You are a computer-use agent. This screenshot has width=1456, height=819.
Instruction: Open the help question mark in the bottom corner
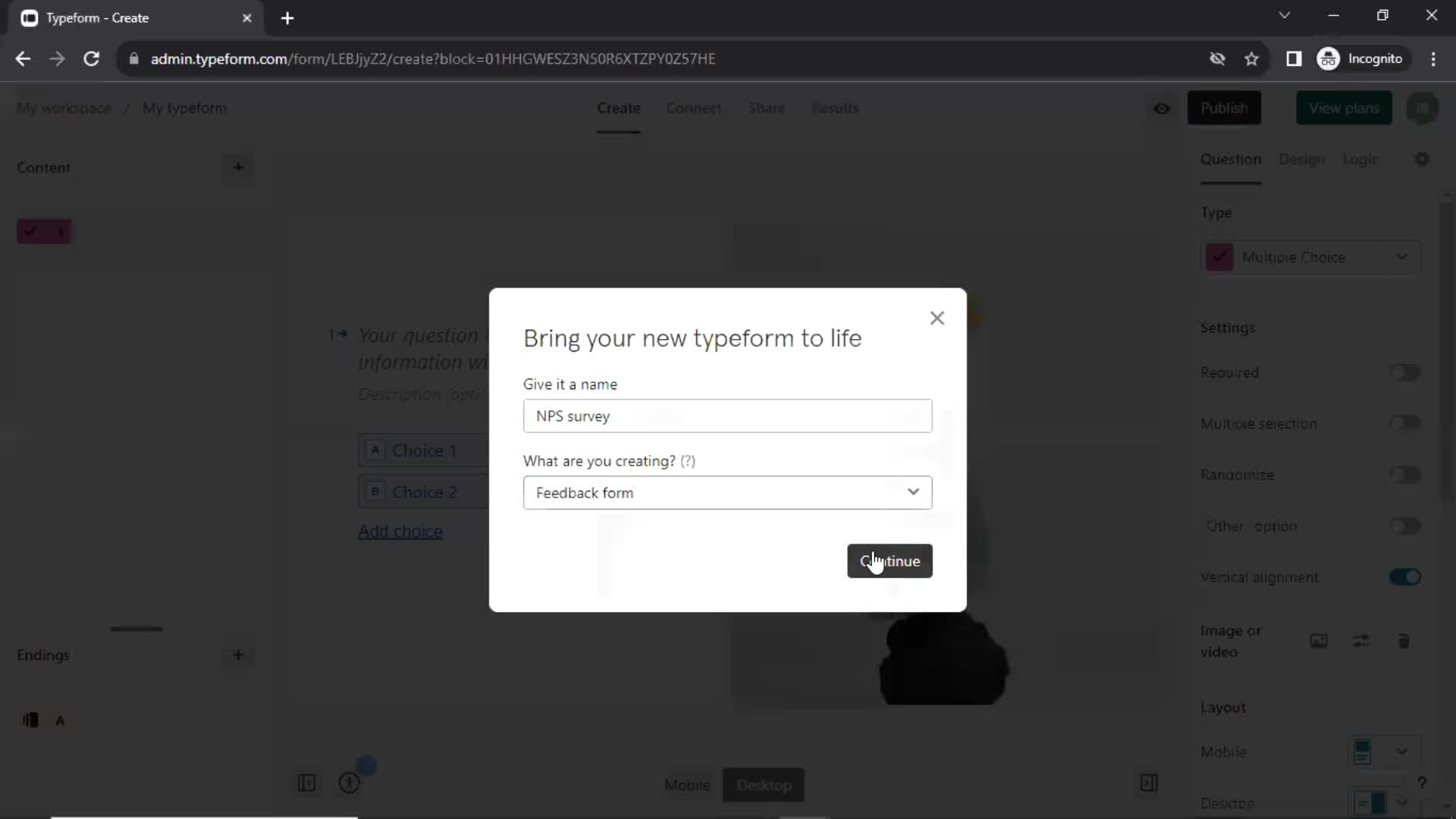pyautogui.click(x=1422, y=783)
